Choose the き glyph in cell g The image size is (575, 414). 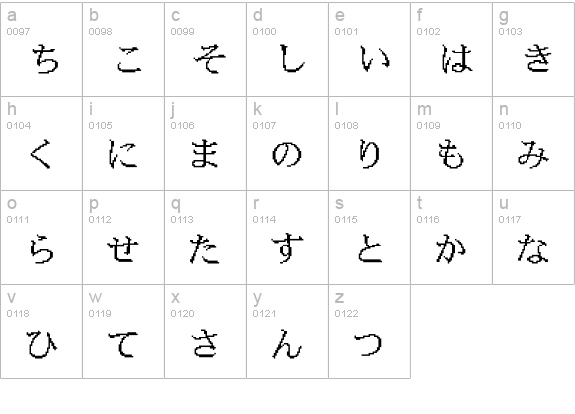538,58
